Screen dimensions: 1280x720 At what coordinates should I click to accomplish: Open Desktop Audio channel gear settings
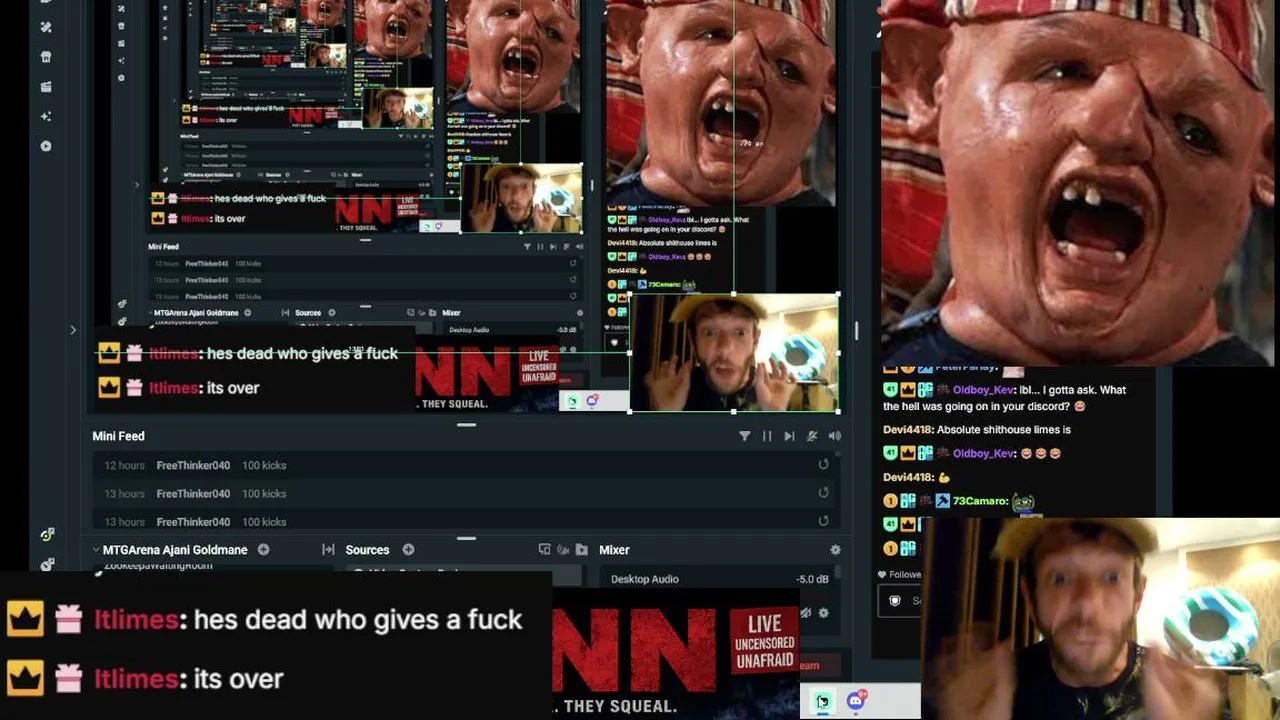[x=823, y=613]
